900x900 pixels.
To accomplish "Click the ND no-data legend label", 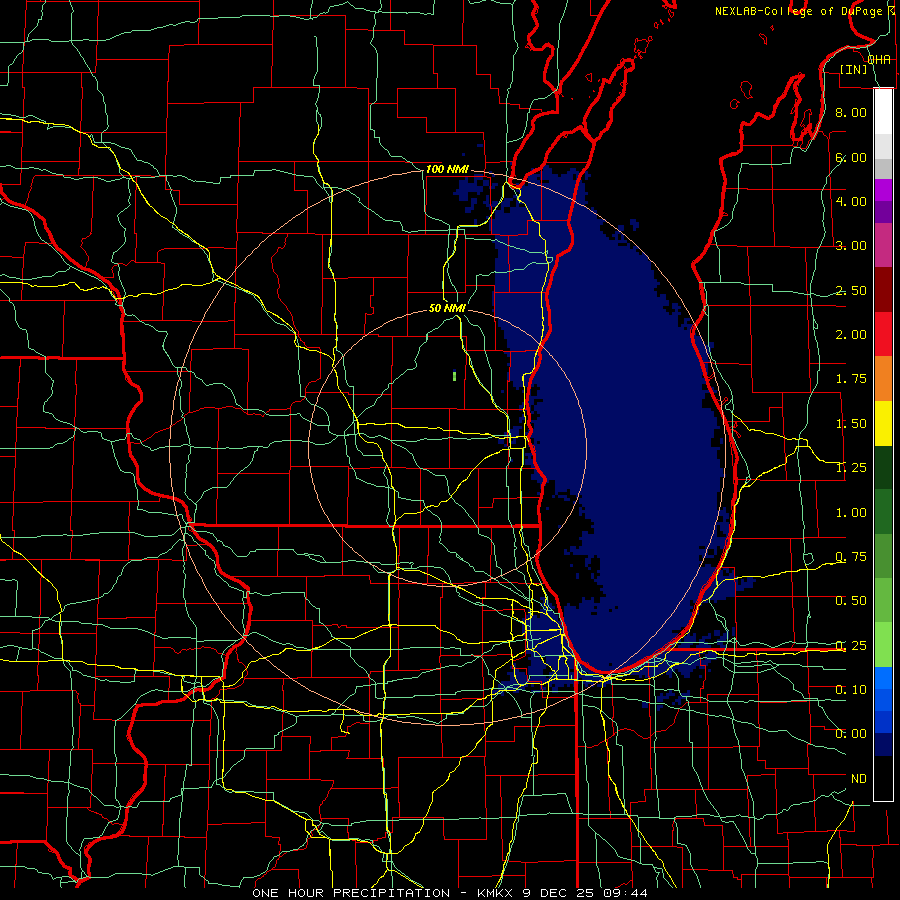I will tap(859, 779).
